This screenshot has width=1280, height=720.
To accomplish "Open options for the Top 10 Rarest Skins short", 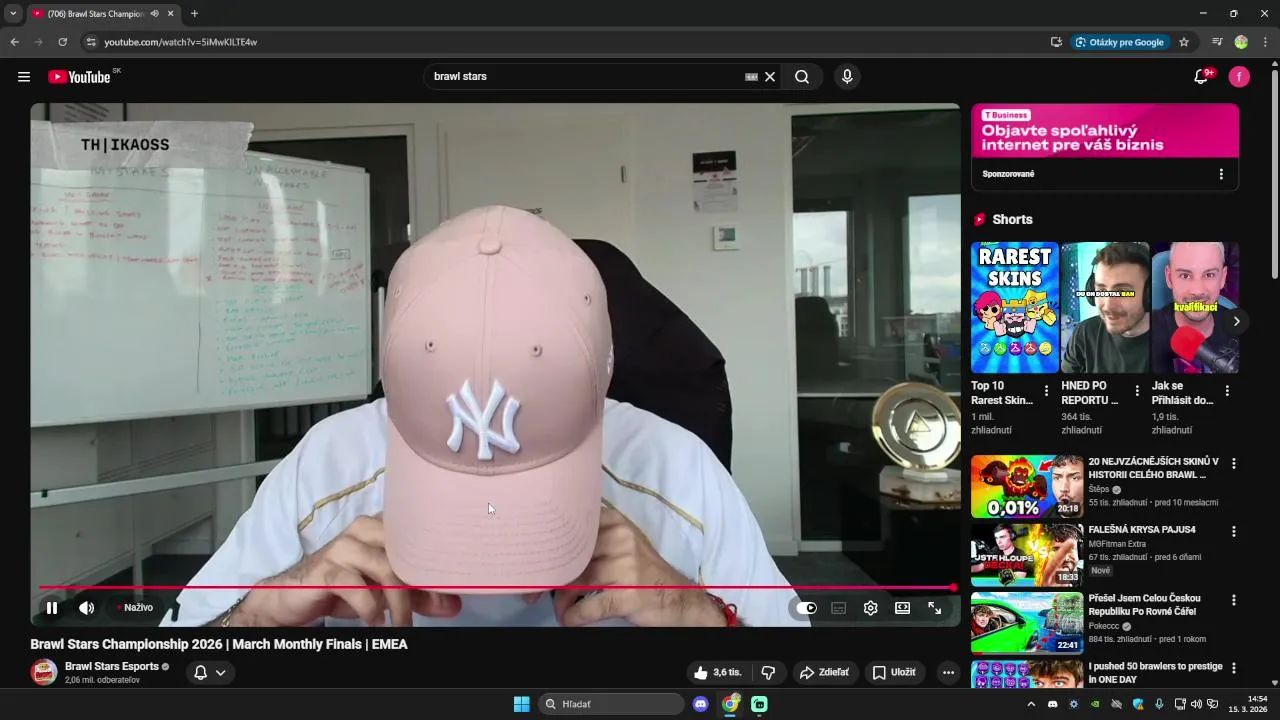I will pyautogui.click(x=1046, y=391).
